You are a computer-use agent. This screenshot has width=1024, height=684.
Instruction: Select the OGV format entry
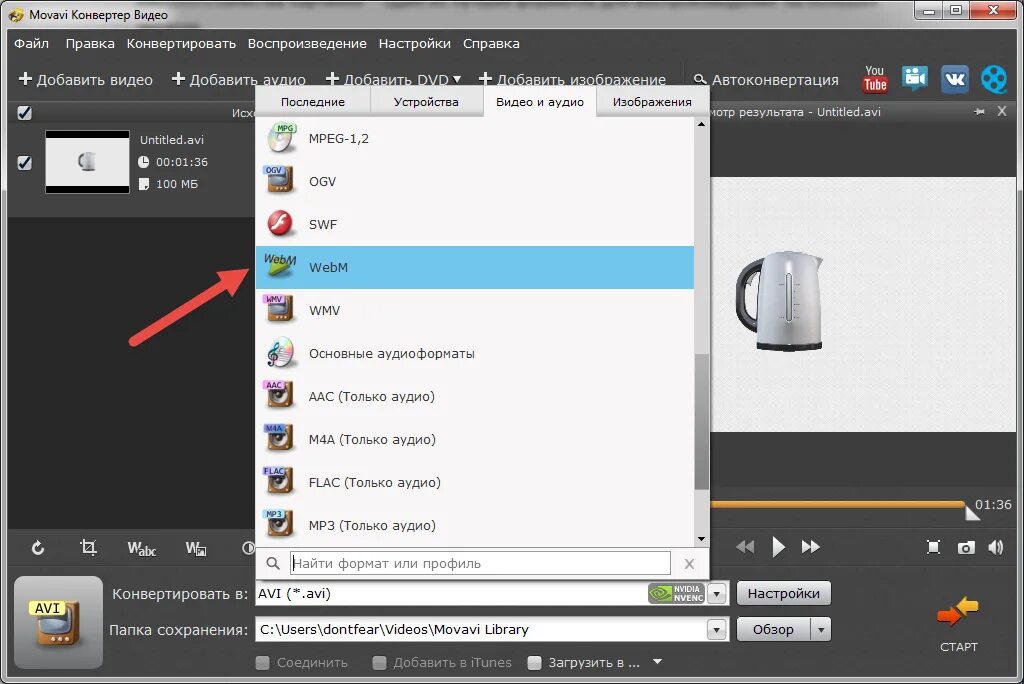(475, 182)
